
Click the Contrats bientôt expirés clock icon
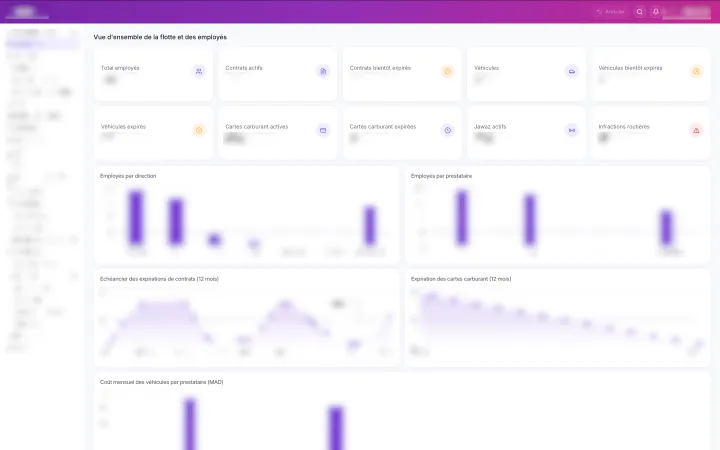click(448, 72)
